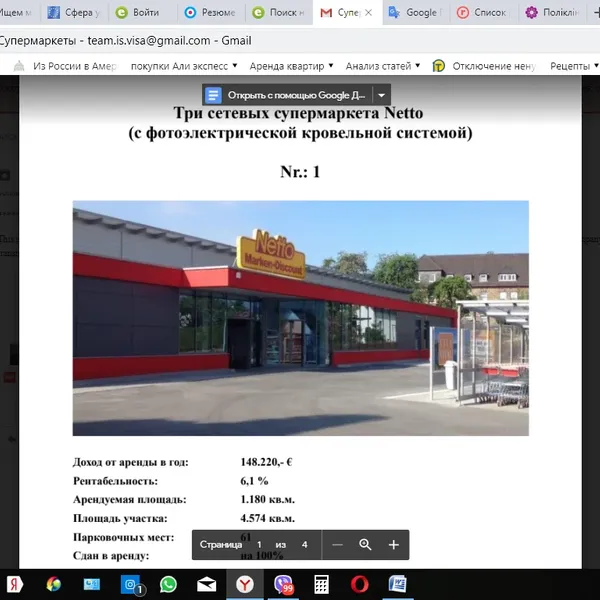Image resolution: width=600 pixels, height=600 pixels.
Task: Select the Yandex Browser taskbar icon
Action: [x=245, y=584]
